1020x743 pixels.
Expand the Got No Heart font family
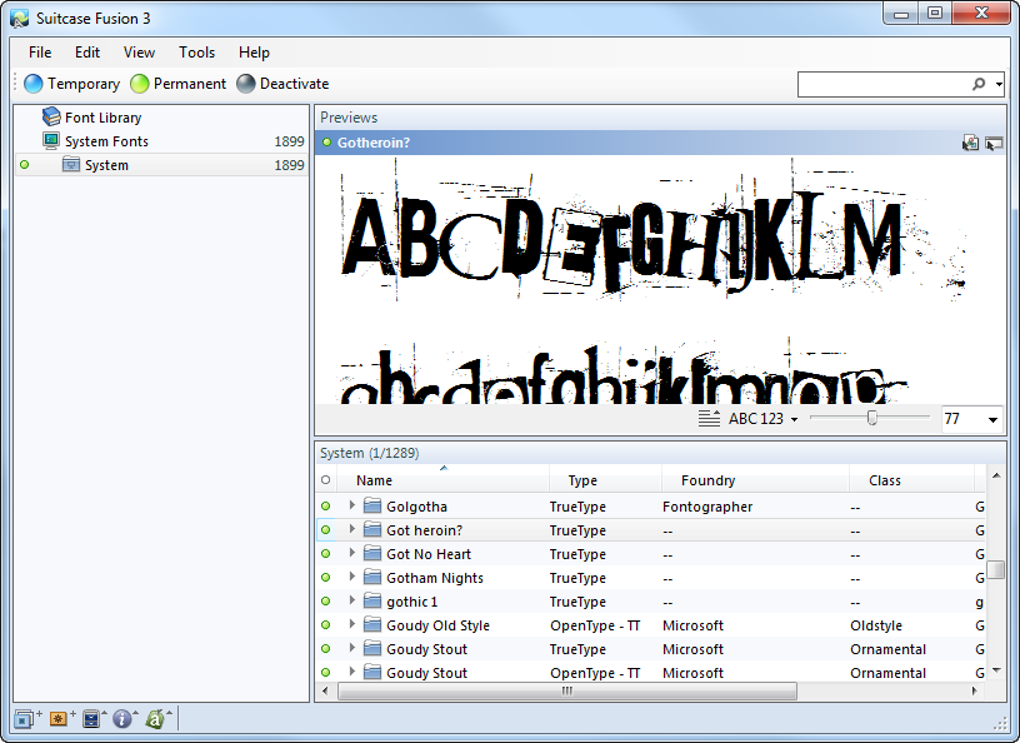coord(352,553)
